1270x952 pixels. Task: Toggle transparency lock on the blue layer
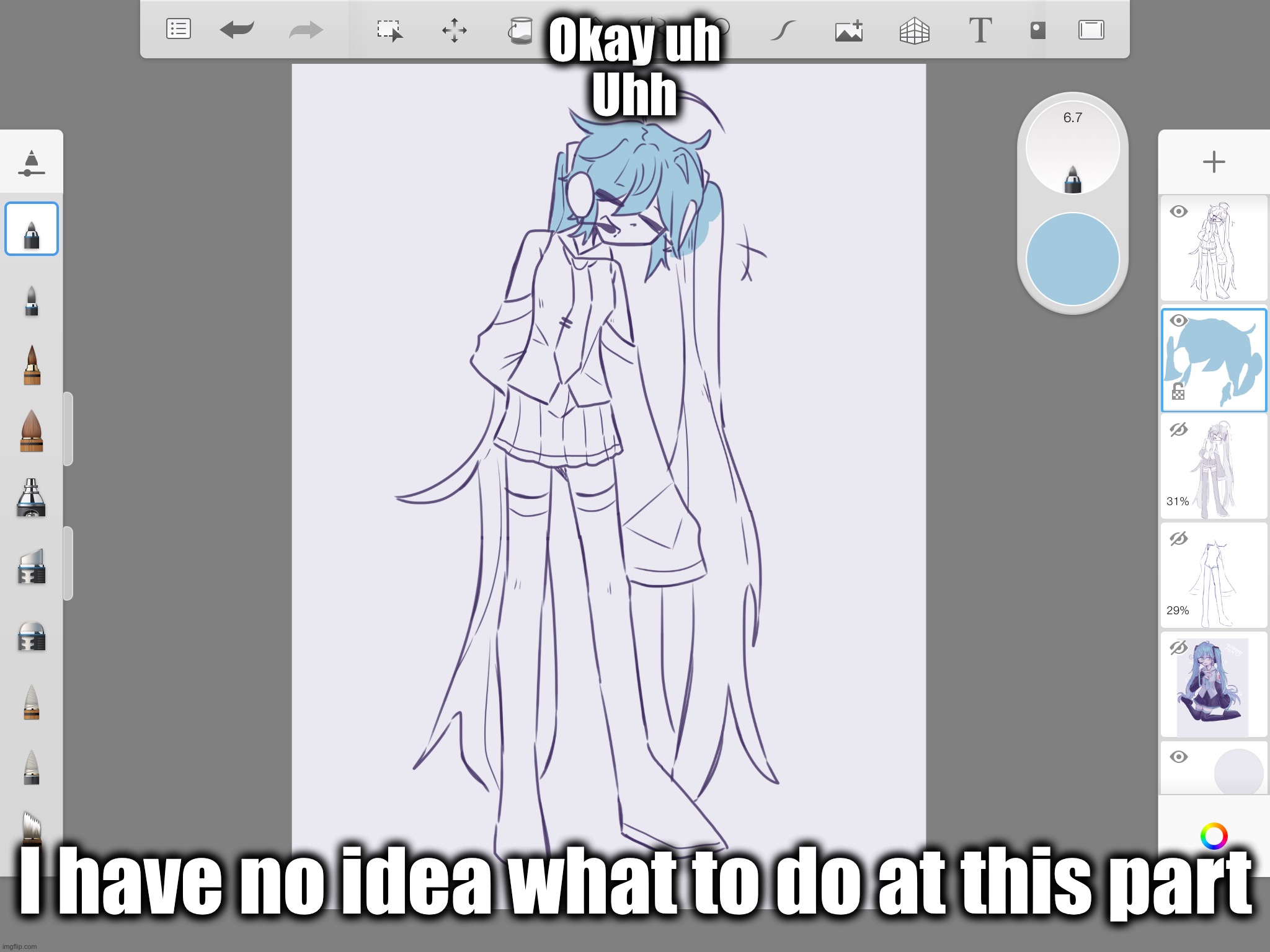(1178, 392)
